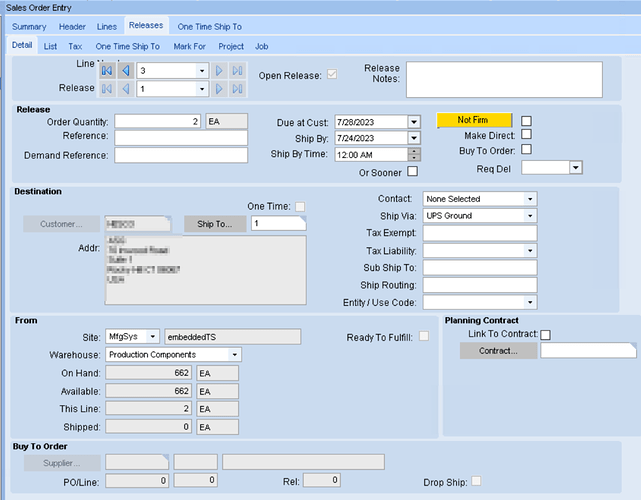
Task: Open the Tax sub-tab
Action: (x=75, y=47)
